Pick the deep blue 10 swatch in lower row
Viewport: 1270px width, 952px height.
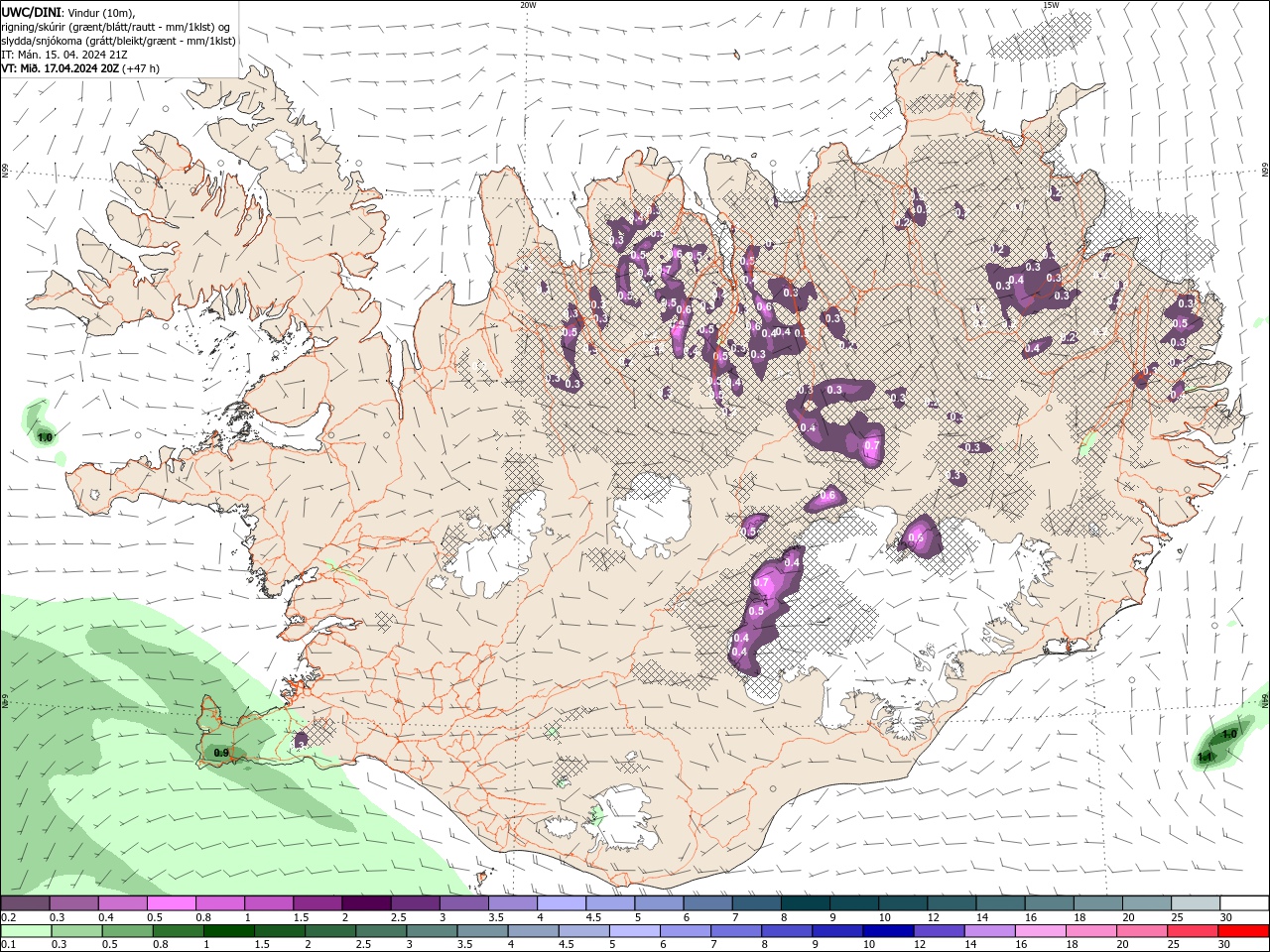point(889,931)
